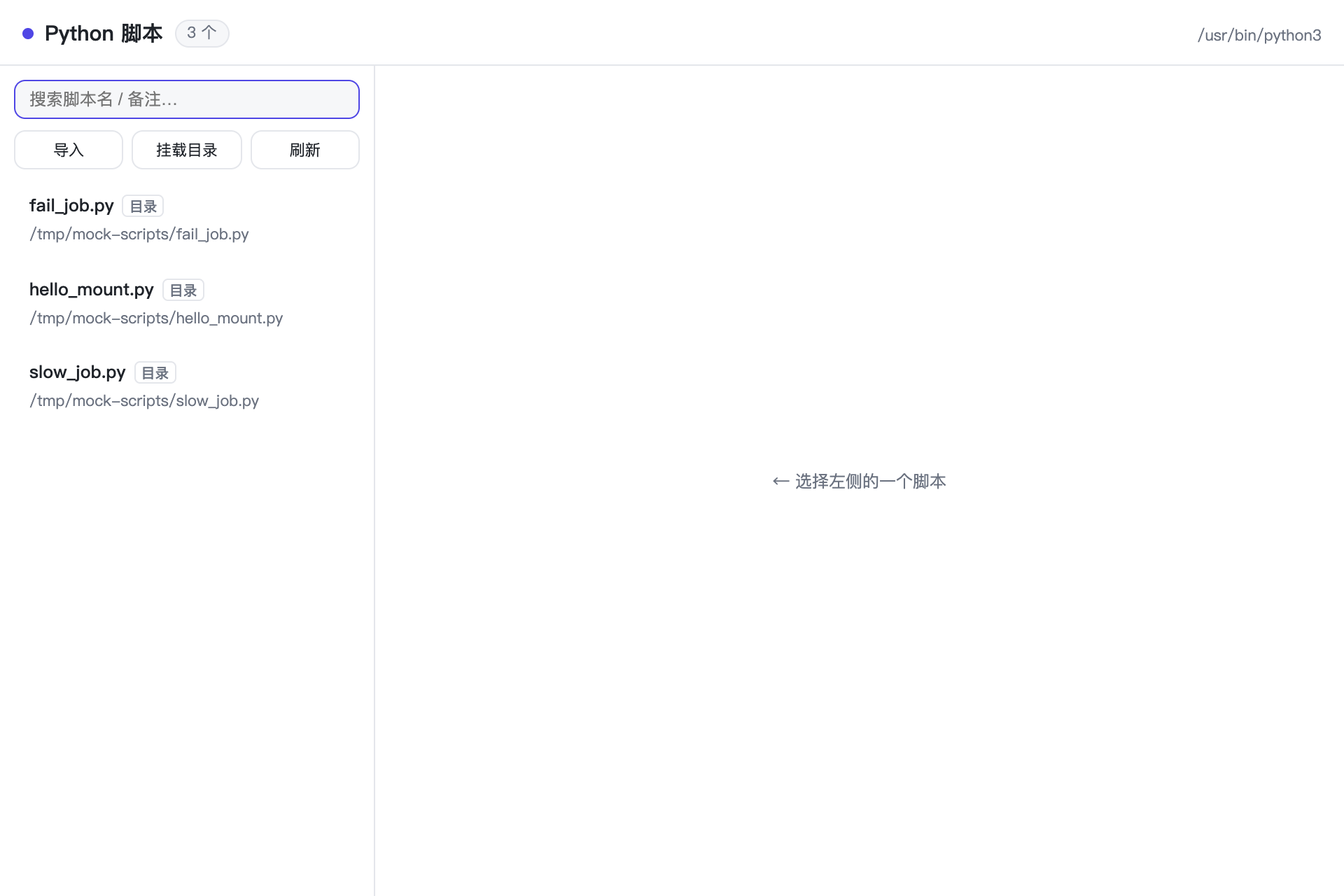Click the /usr/bin/python3 interpreter path

1259,35
